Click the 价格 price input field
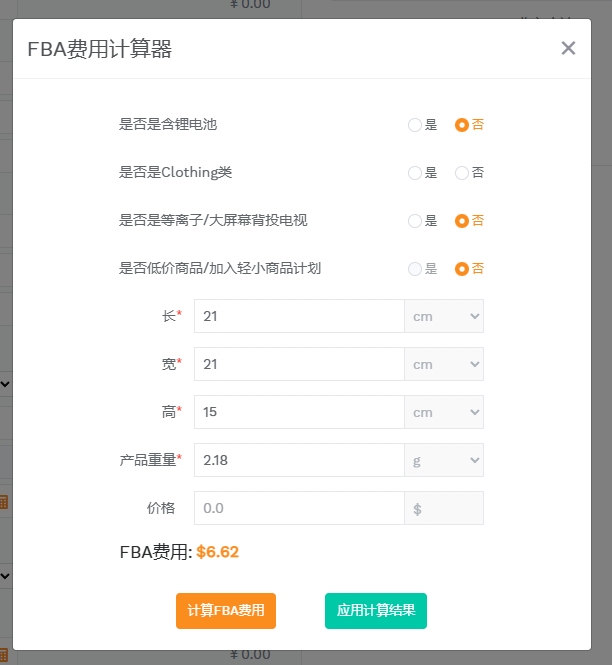The height and width of the screenshot is (665, 612). point(299,508)
